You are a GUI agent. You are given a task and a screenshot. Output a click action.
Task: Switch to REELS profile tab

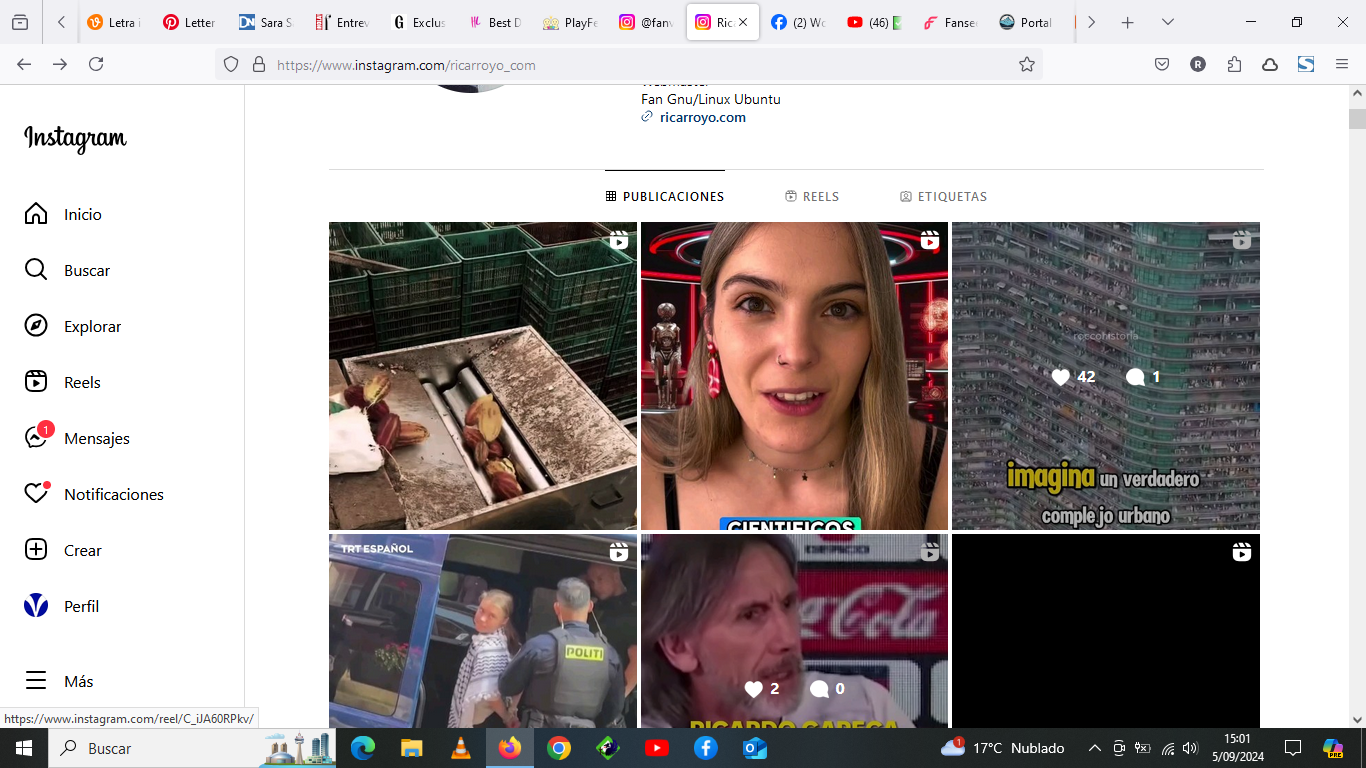coord(812,197)
